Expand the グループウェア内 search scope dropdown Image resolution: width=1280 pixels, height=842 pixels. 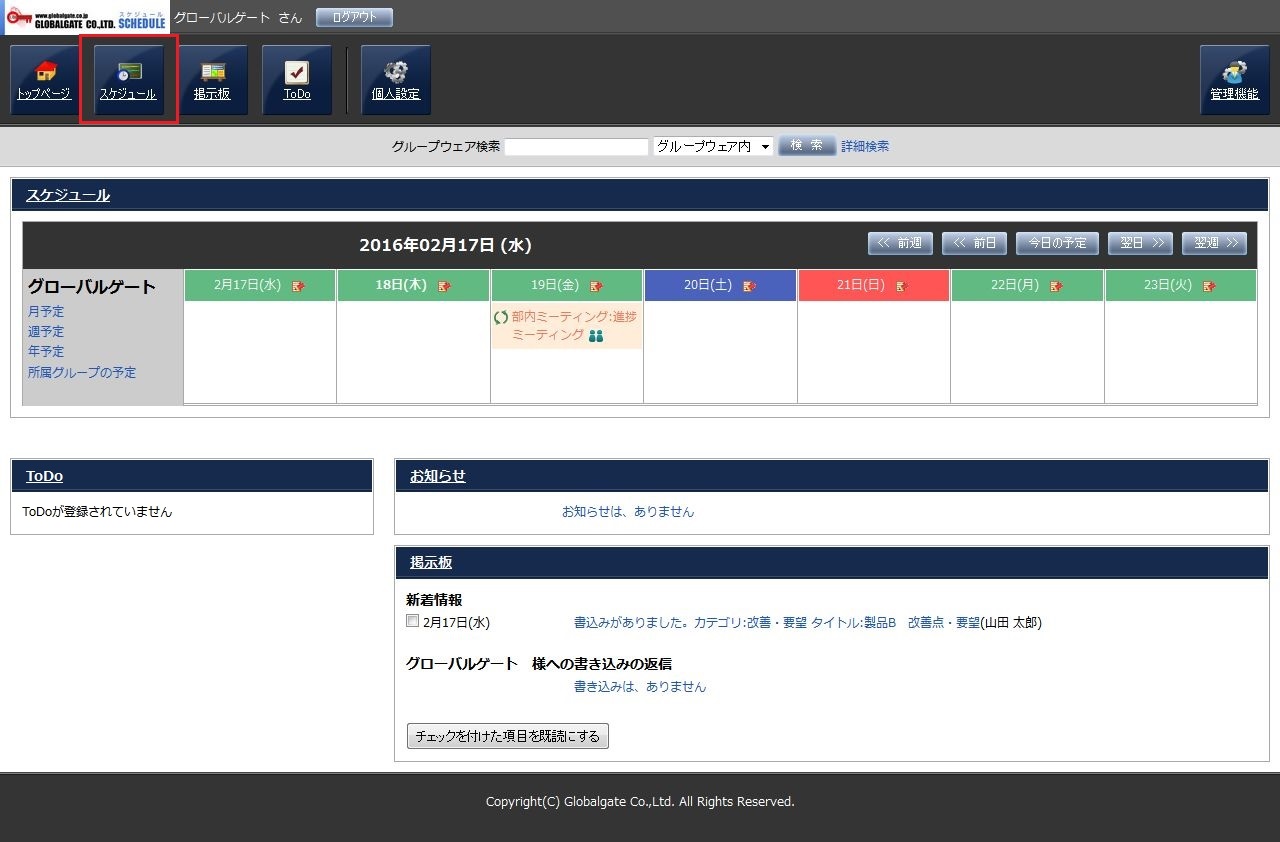pyautogui.click(x=713, y=146)
